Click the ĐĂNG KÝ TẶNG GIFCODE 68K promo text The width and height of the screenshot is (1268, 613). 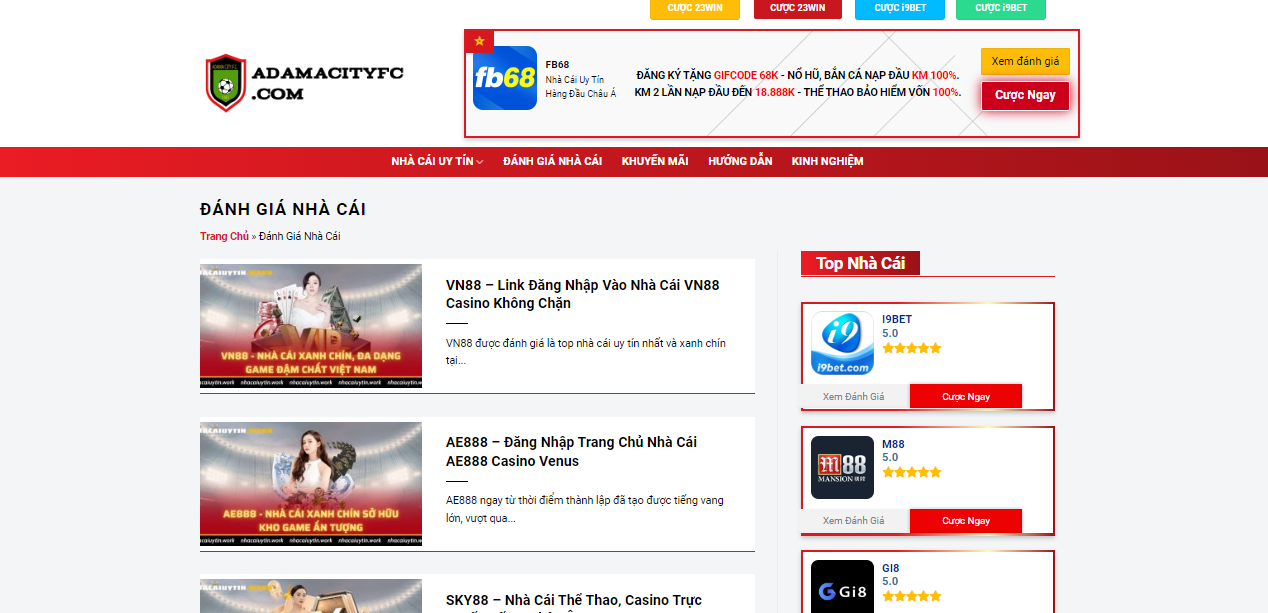point(797,75)
